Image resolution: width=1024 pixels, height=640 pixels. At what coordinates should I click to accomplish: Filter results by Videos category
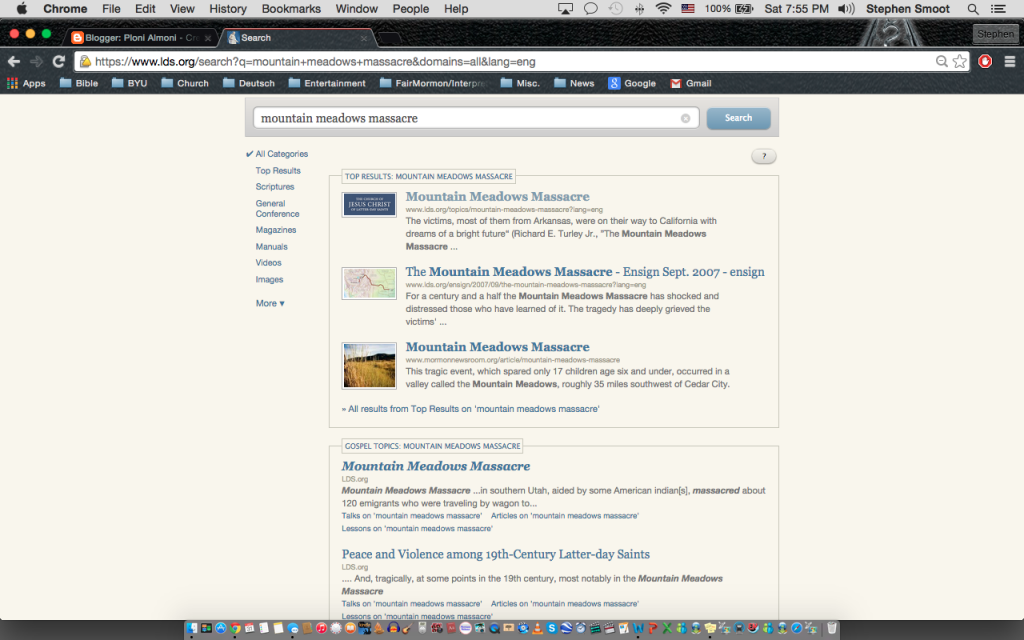coord(268,263)
